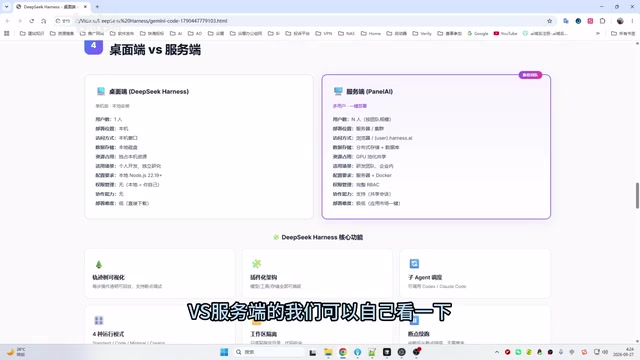Click the page vertical scrollbar thumb

(637, 196)
